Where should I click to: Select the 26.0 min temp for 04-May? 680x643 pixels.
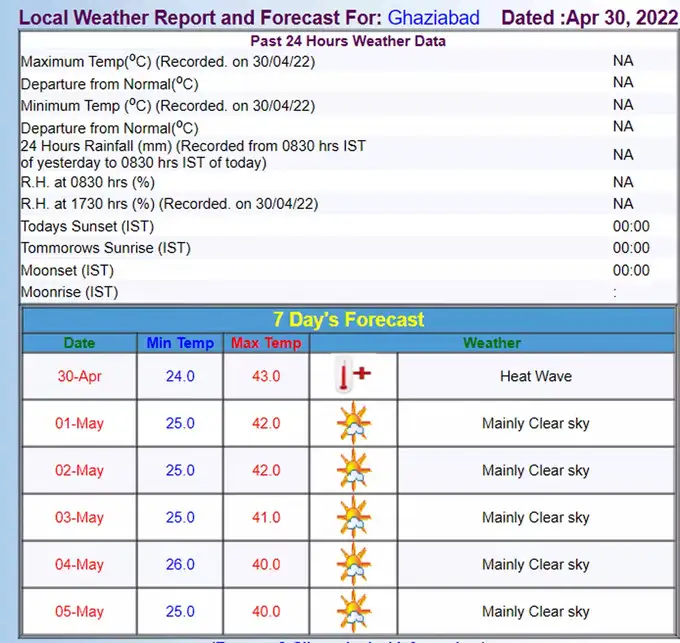click(x=180, y=564)
